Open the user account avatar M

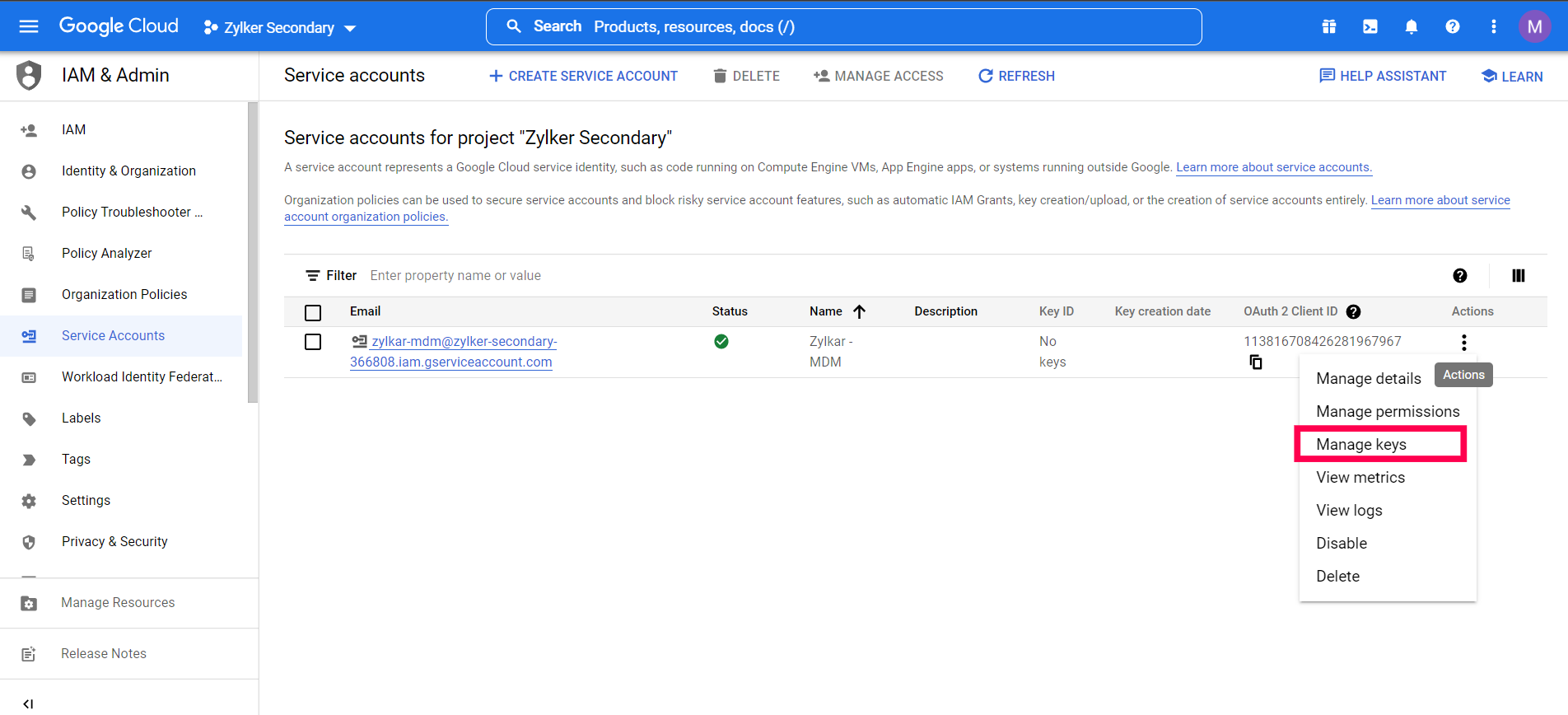(x=1535, y=26)
